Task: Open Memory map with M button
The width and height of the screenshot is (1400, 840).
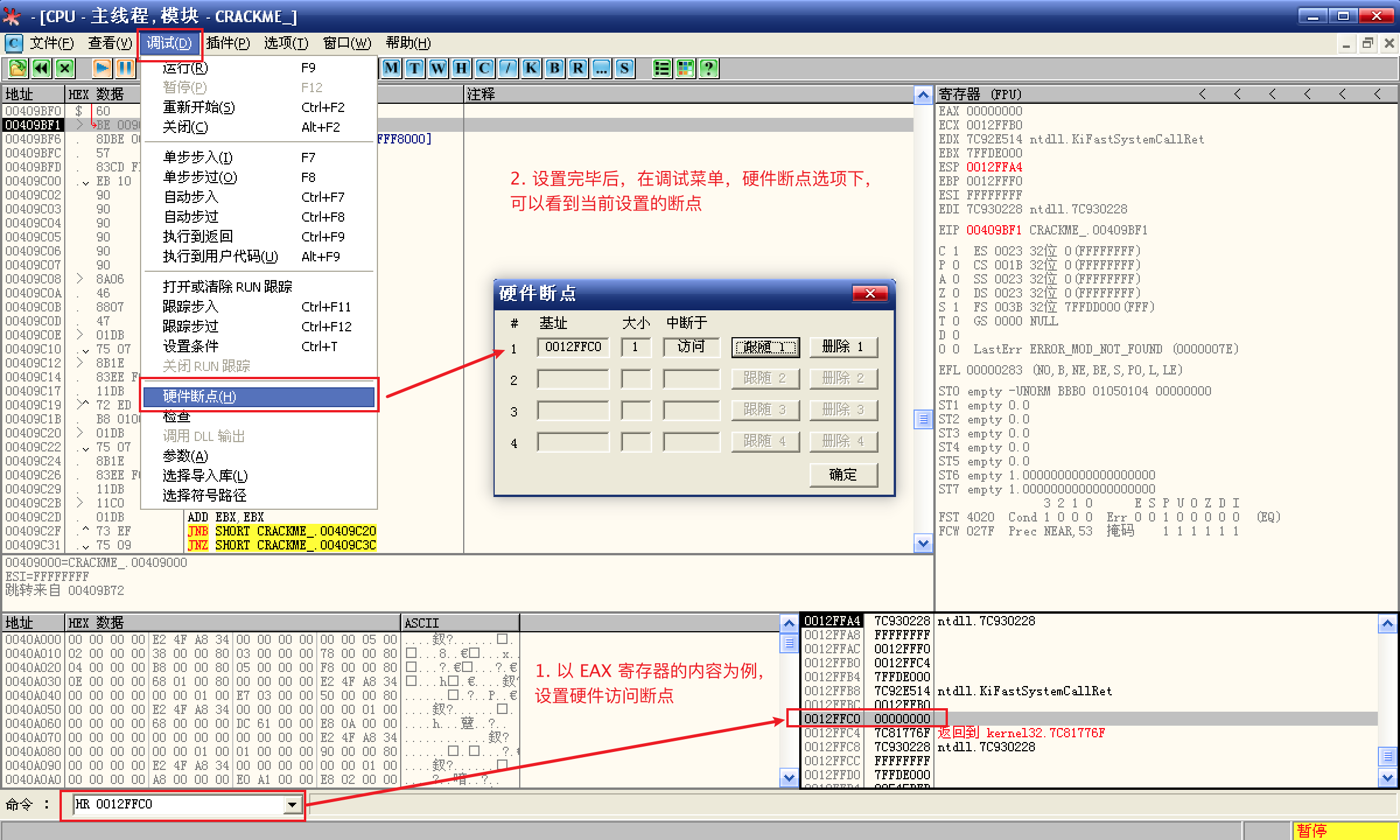Action: click(x=391, y=69)
